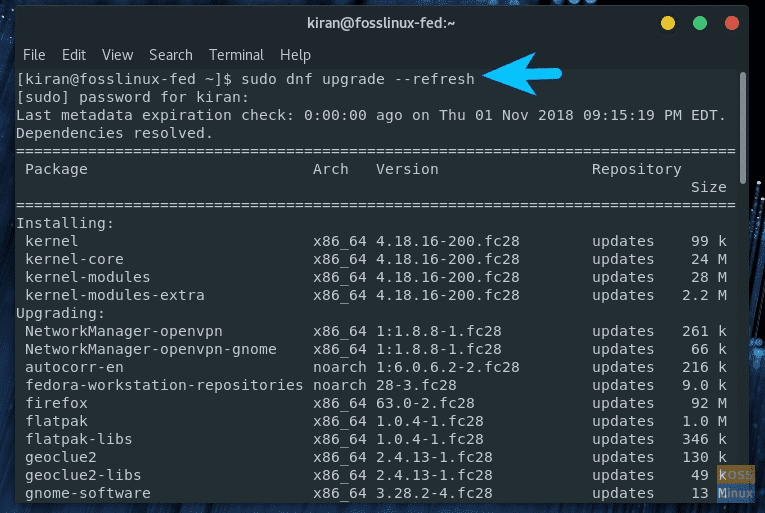The image size is (765, 513).
Task: Click kernel-core size '24 M'
Action: tap(708, 259)
